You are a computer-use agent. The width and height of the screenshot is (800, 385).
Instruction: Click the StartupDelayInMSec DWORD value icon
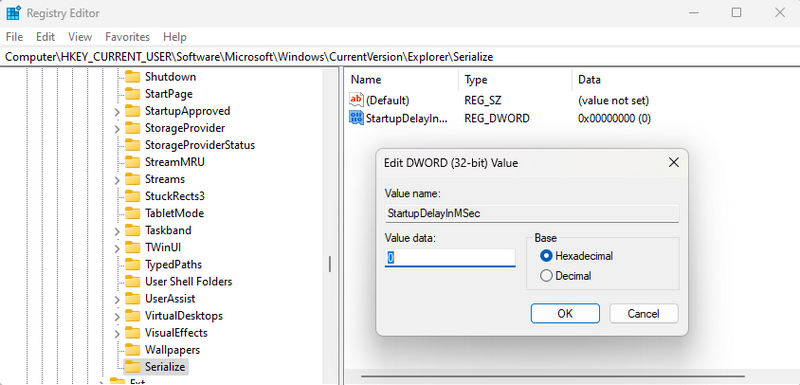pos(356,118)
